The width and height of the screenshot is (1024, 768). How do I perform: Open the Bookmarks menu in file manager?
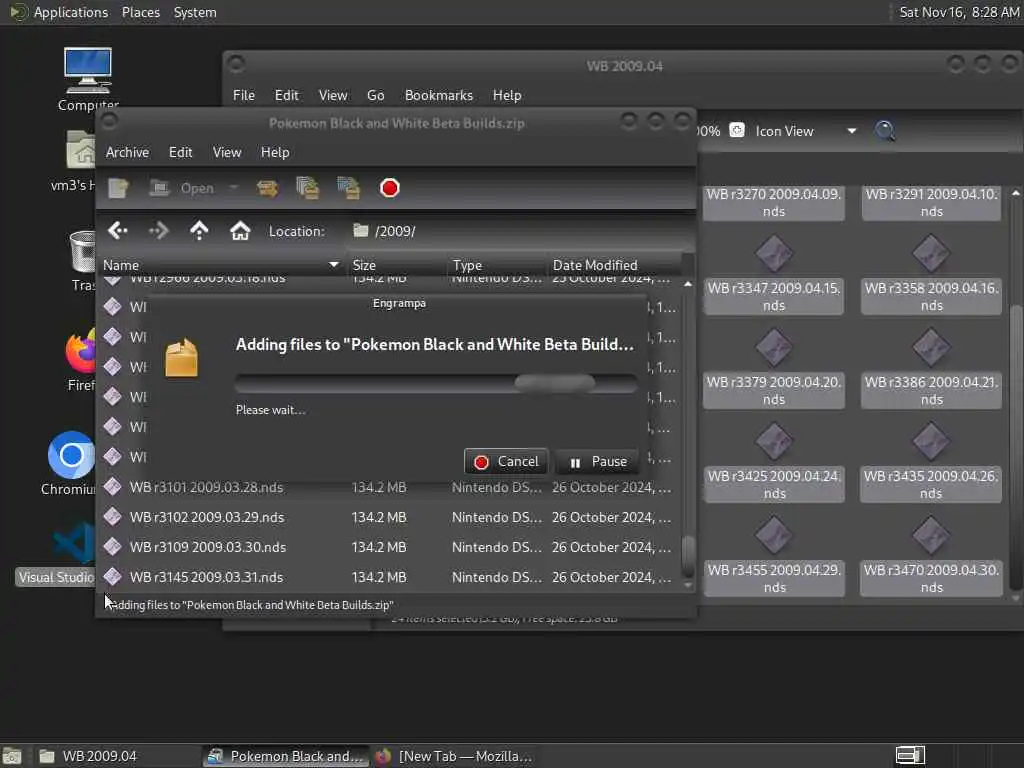(439, 95)
